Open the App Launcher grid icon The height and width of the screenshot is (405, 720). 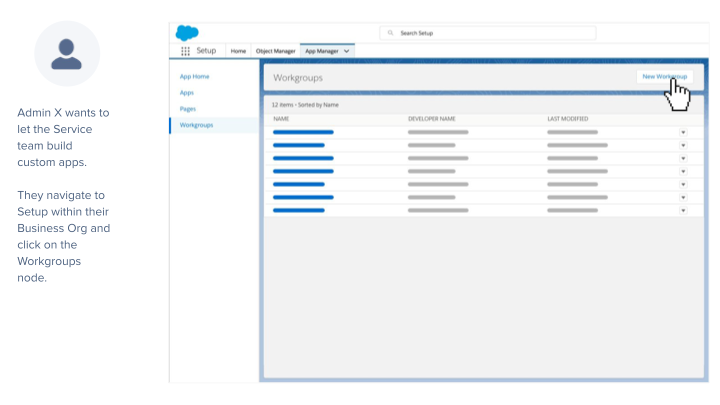click(185, 51)
